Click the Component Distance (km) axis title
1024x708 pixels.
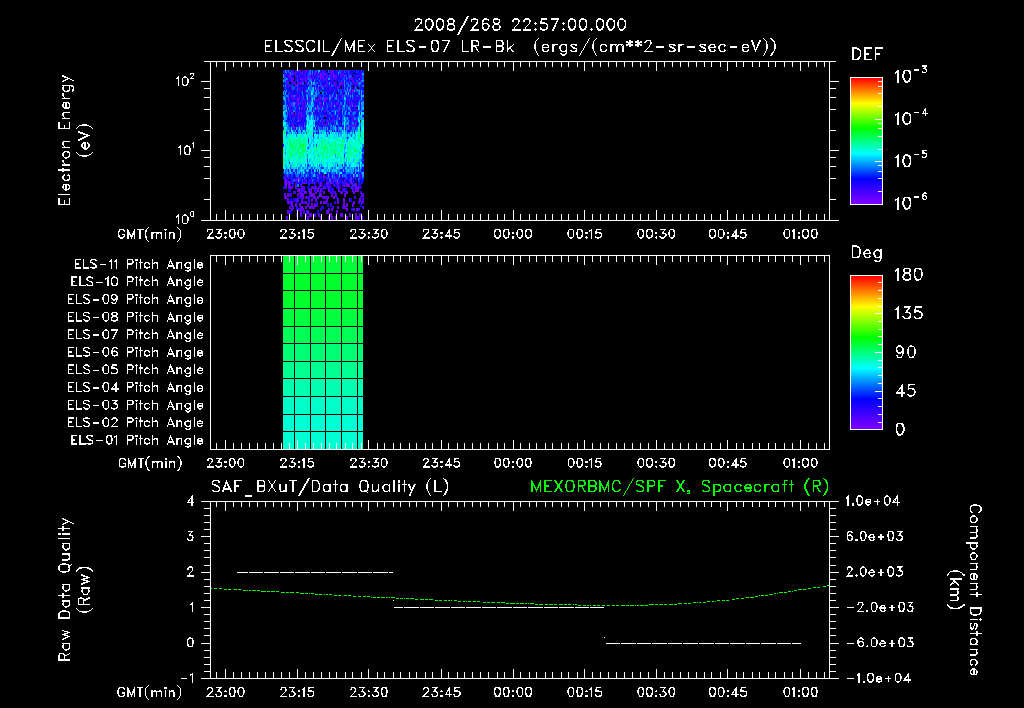[x=965, y=589]
